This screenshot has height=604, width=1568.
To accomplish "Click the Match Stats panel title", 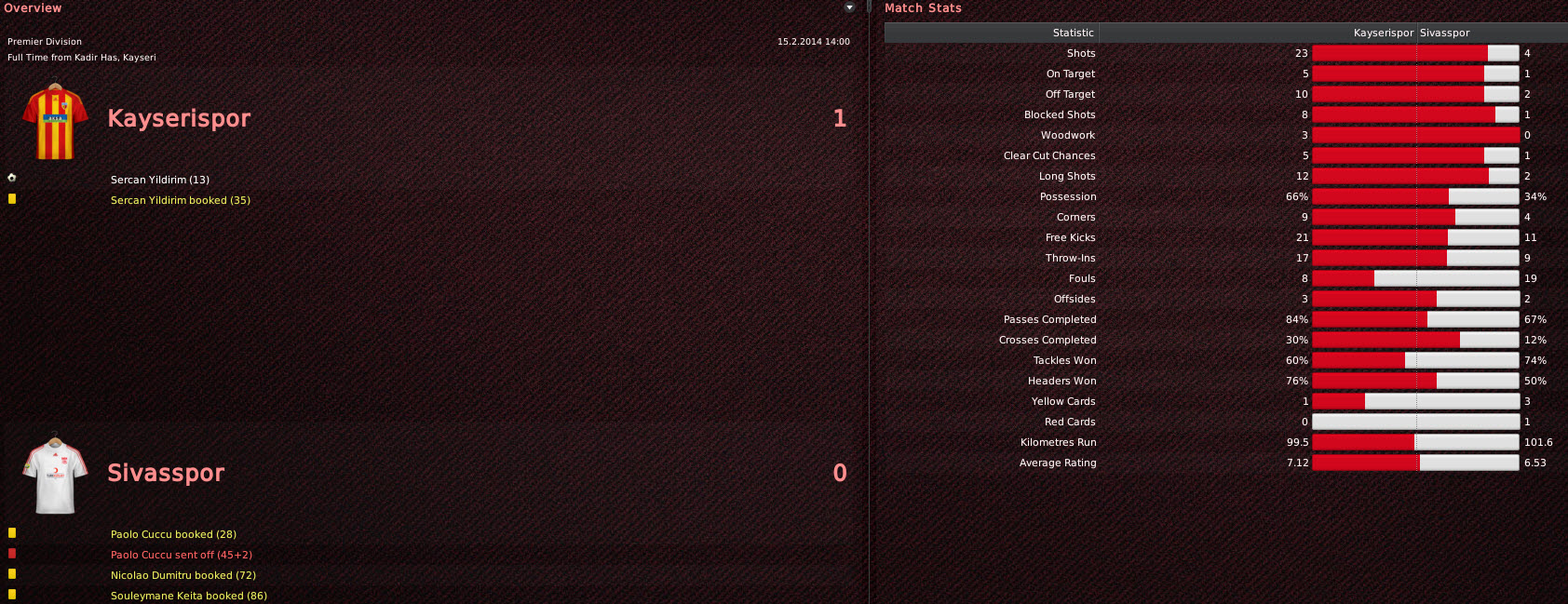I will pos(923,7).
